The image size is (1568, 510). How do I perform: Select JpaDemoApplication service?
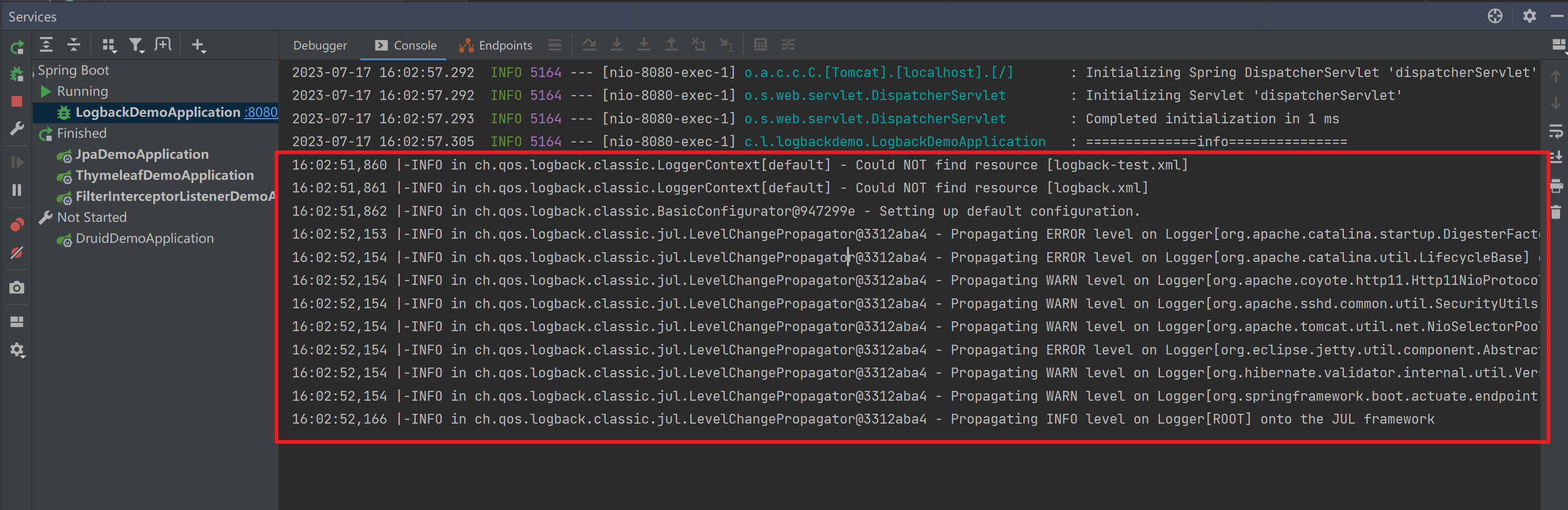click(x=142, y=155)
